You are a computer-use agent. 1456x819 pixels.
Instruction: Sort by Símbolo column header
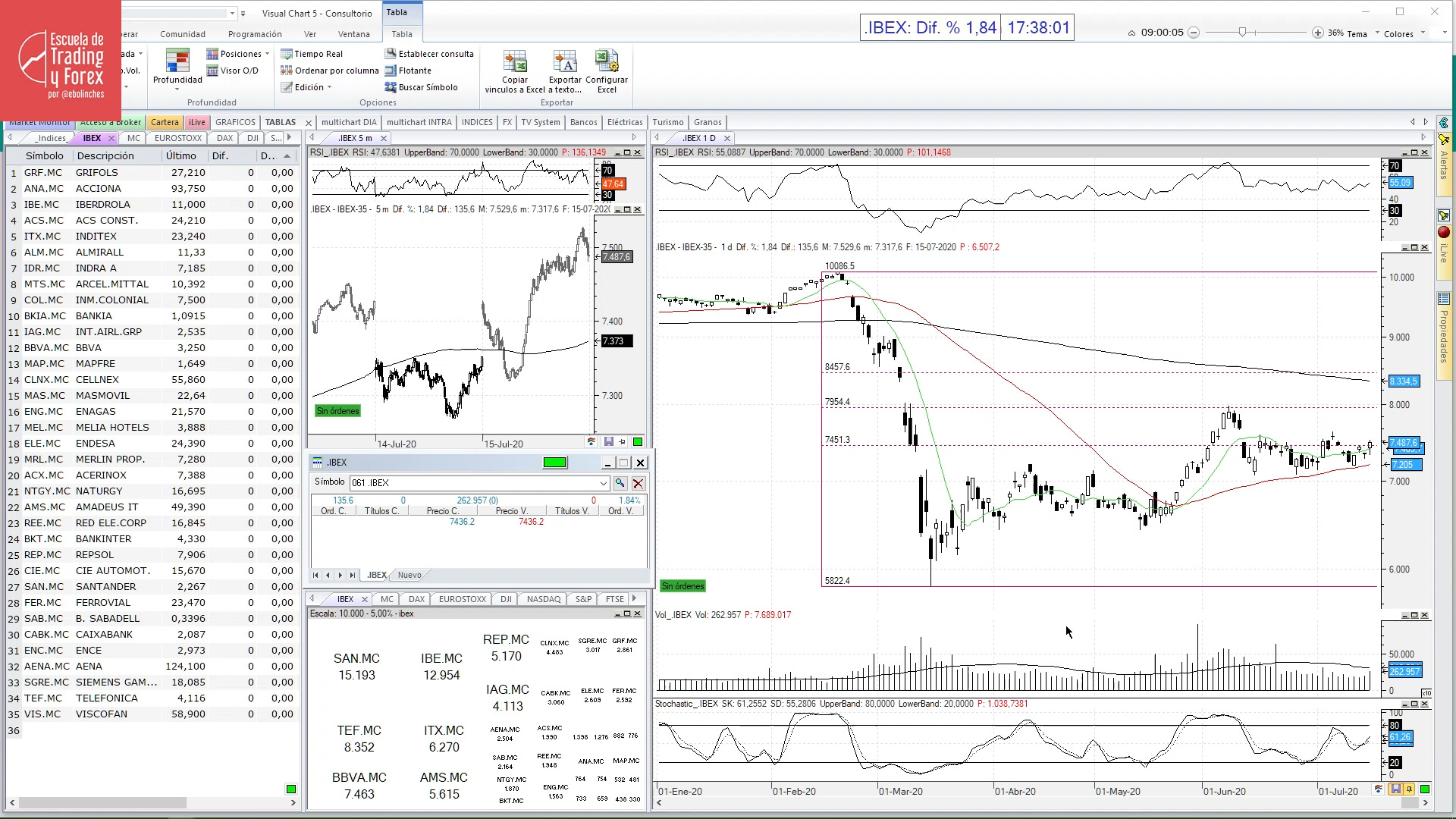tap(45, 155)
